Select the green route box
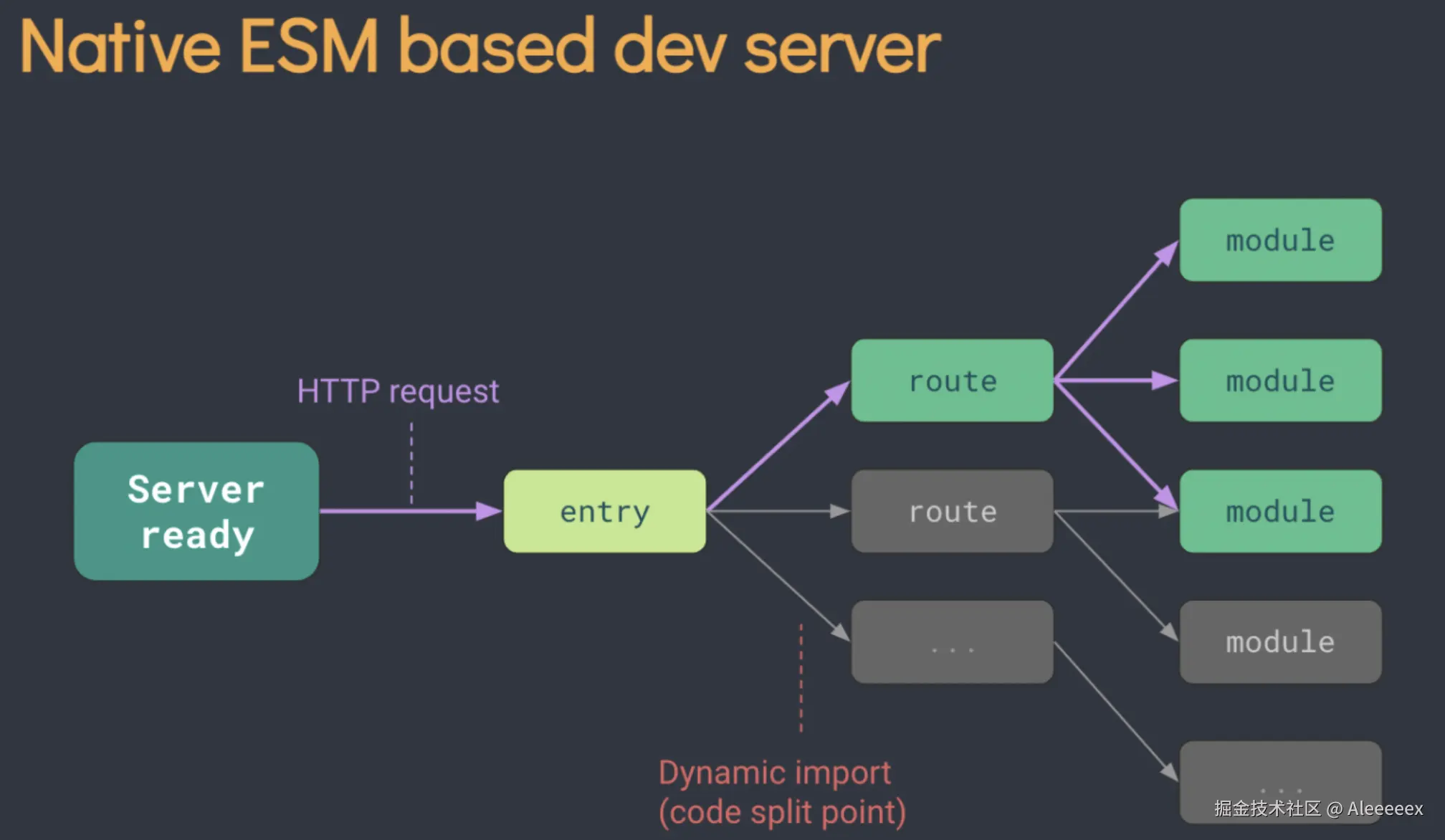The image size is (1445, 840). point(952,381)
